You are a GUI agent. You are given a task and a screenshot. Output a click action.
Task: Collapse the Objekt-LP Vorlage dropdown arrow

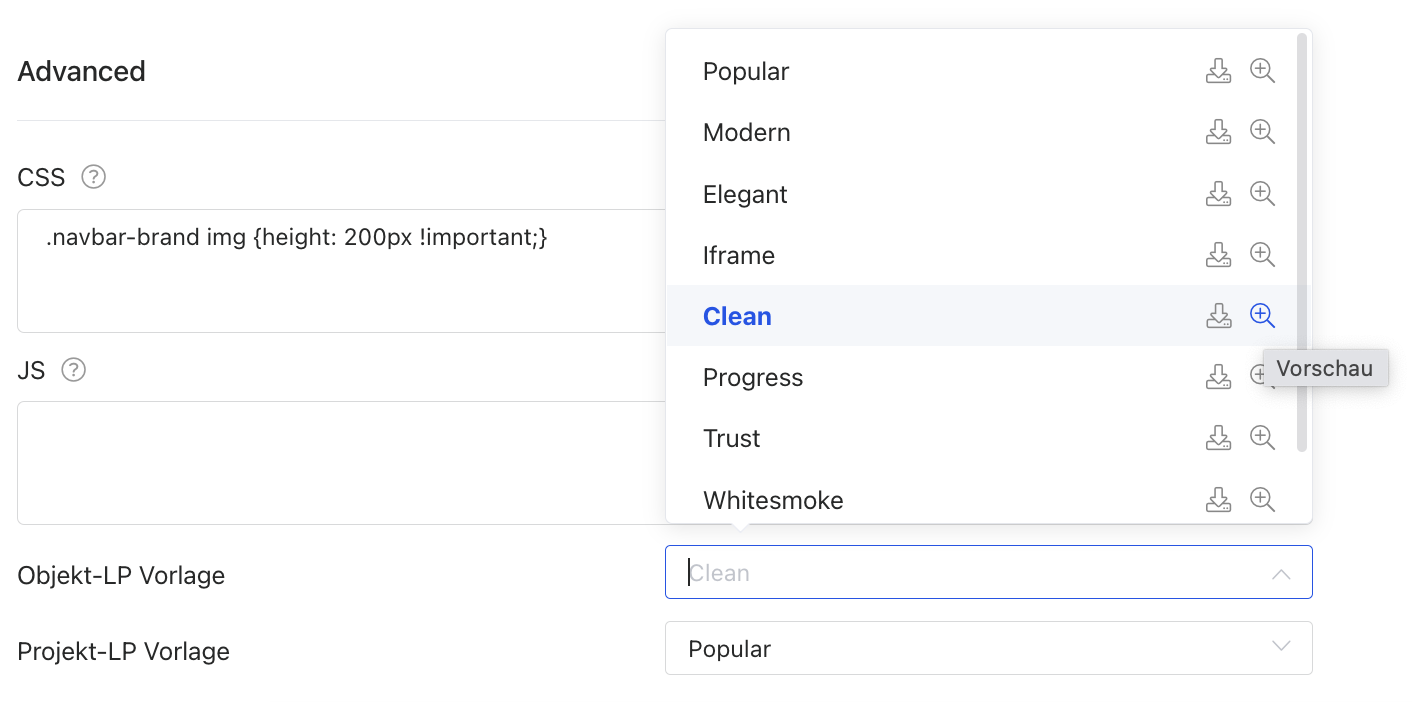pos(1281,574)
